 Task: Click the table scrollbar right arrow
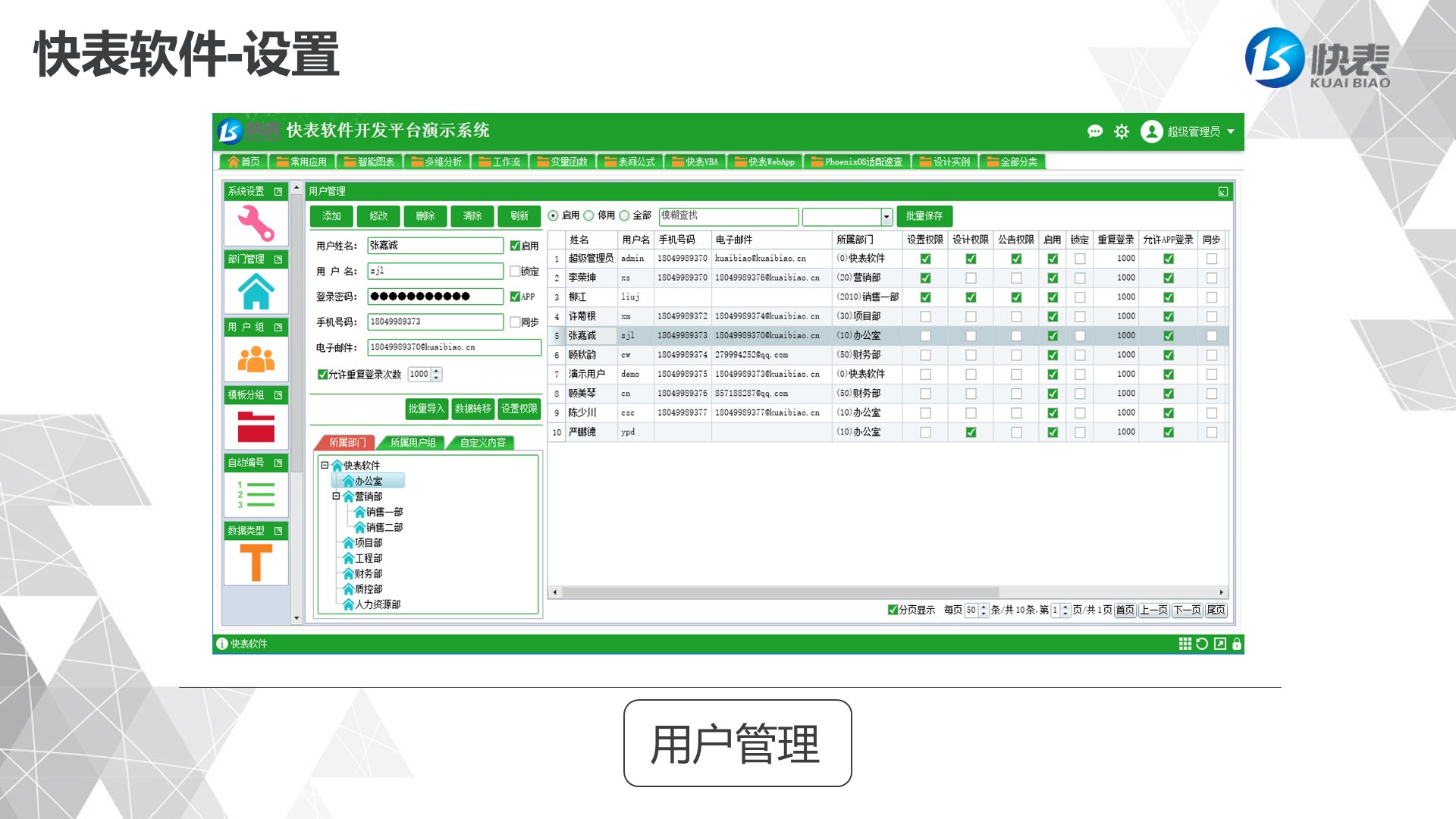coord(1221,592)
